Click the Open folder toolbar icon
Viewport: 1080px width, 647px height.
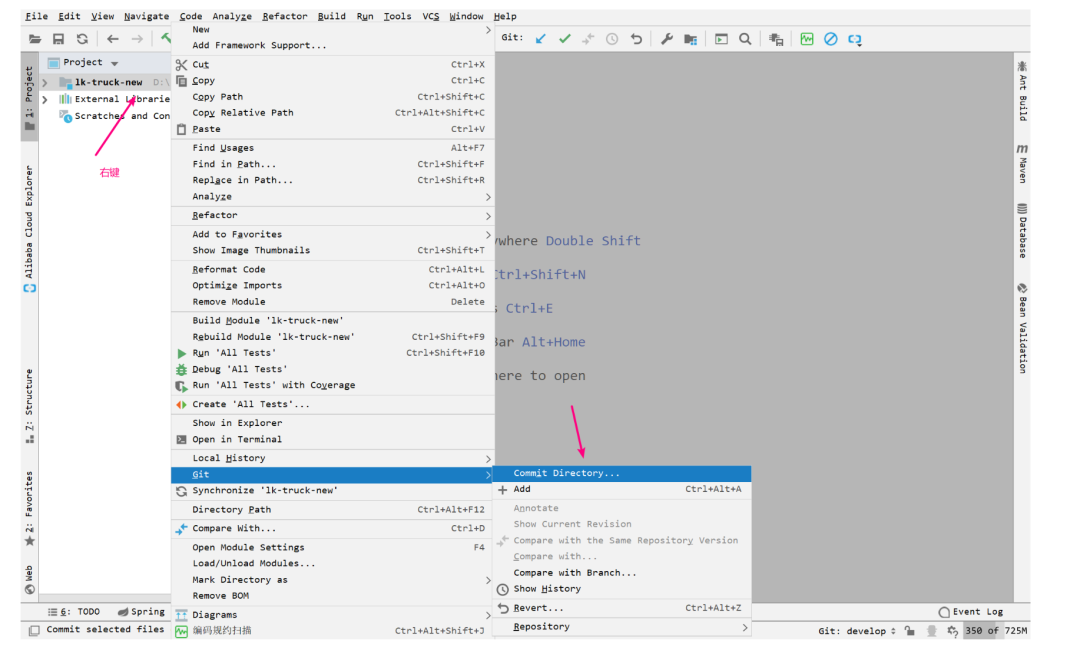(34, 39)
